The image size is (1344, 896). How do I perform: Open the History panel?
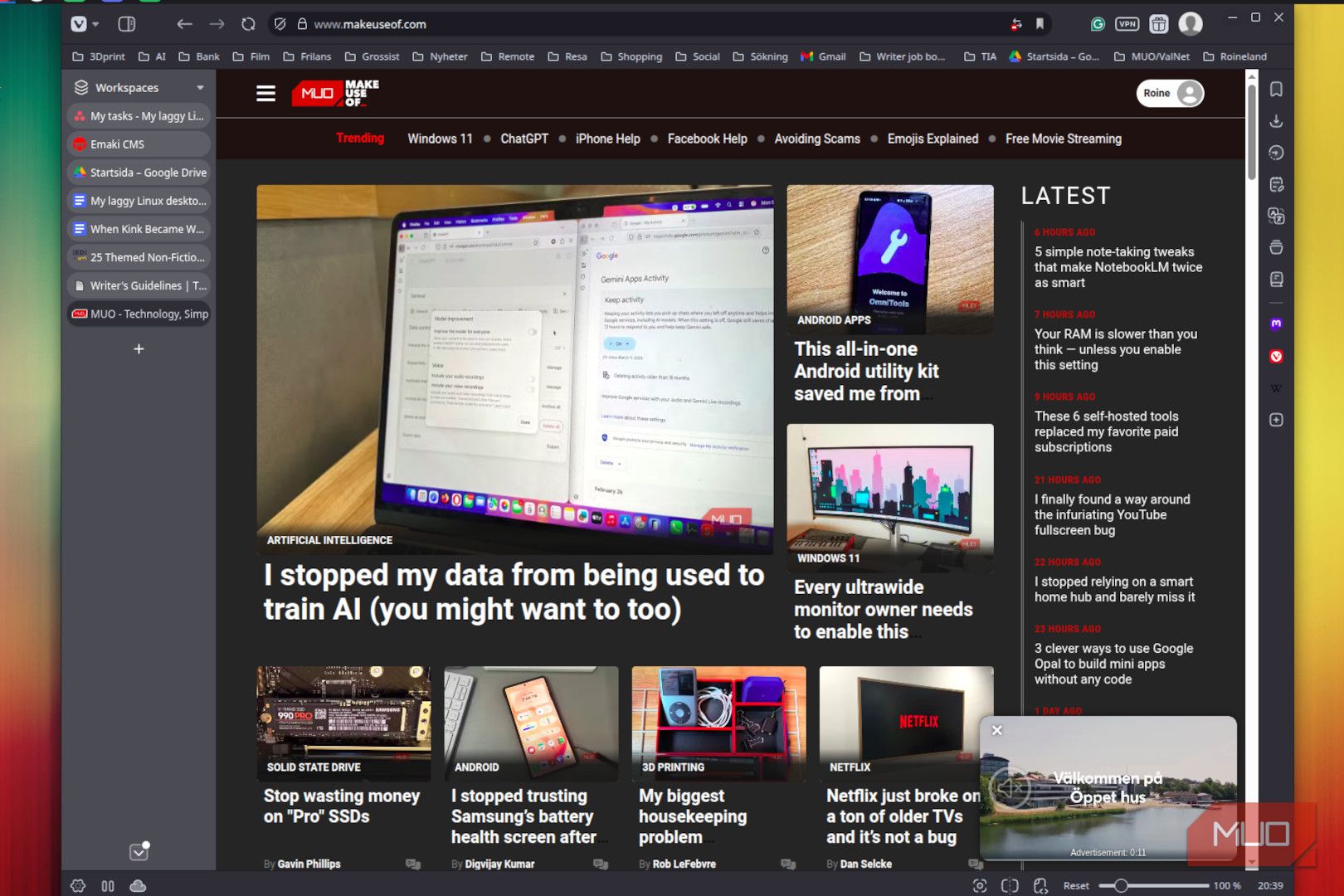1277,153
